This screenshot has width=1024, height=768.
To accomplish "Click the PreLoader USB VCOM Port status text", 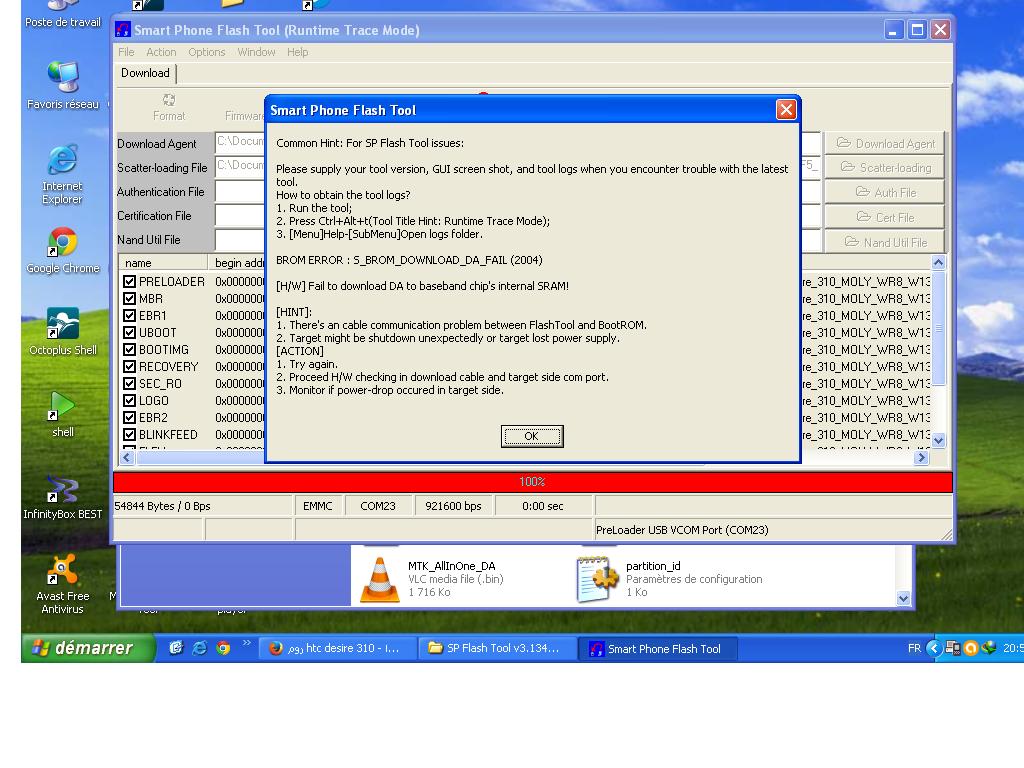I will point(682,530).
